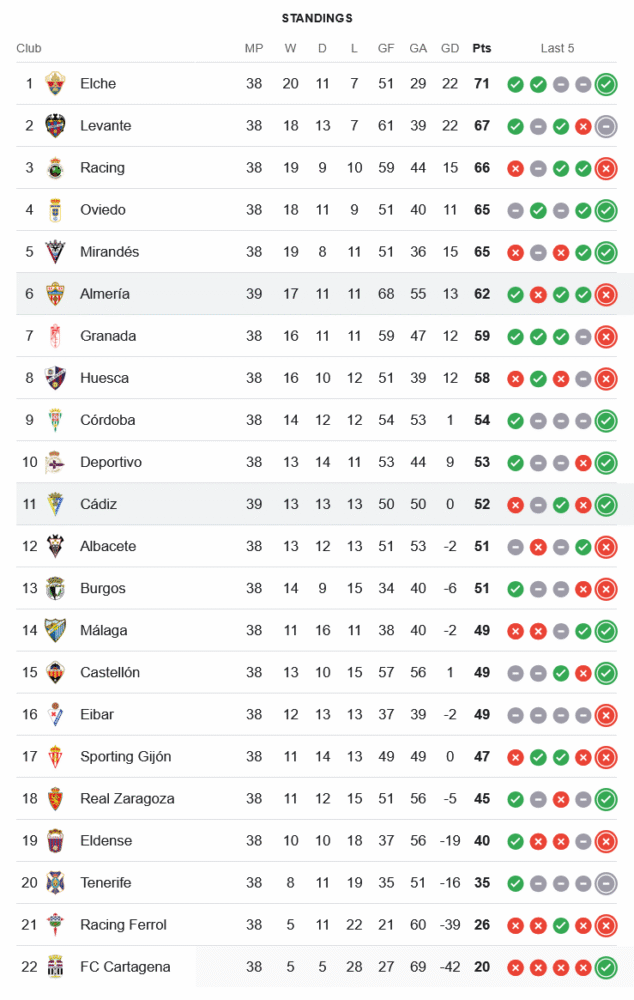Click the Club column header

tap(29, 48)
